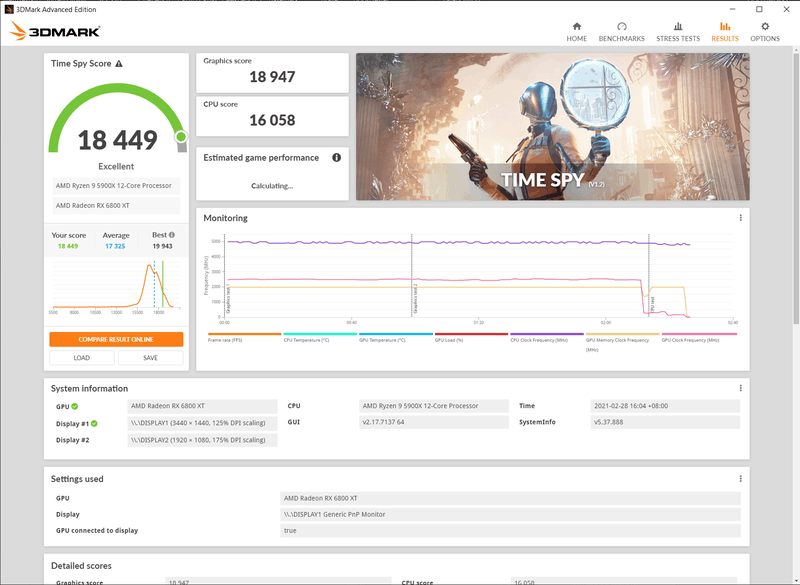
Task: Click info icon beside Estimated game performance
Action: [336, 157]
